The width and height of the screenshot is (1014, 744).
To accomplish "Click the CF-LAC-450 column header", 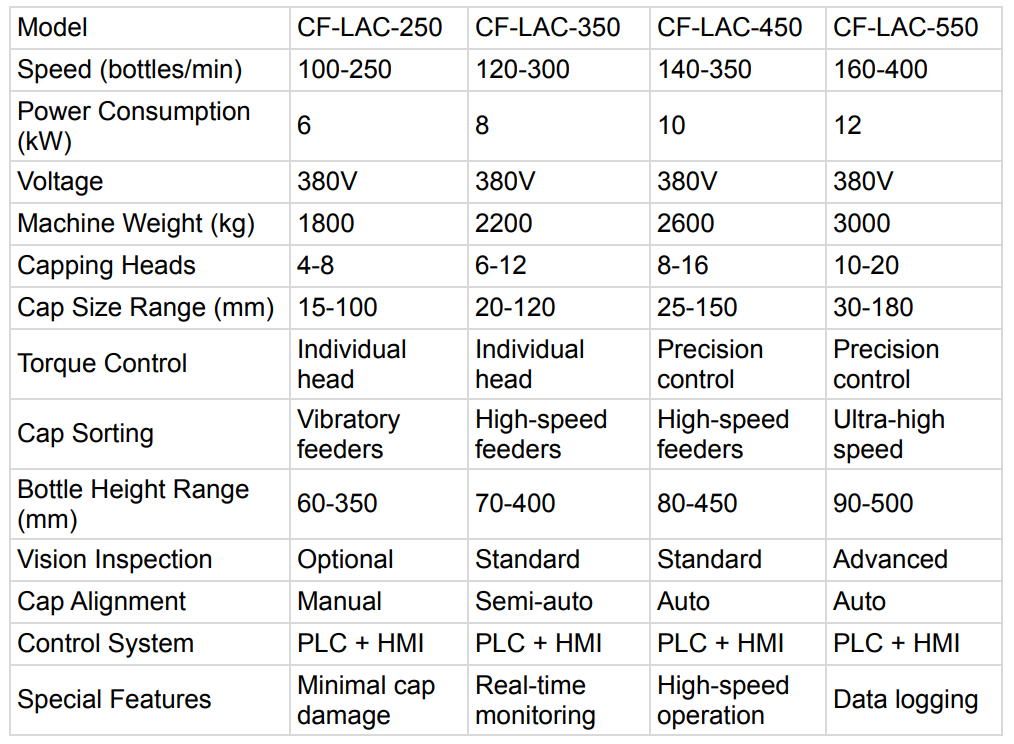I will (729, 28).
